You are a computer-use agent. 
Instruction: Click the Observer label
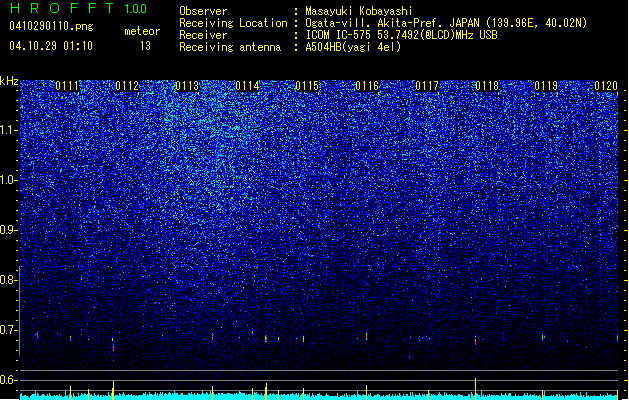point(203,11)
